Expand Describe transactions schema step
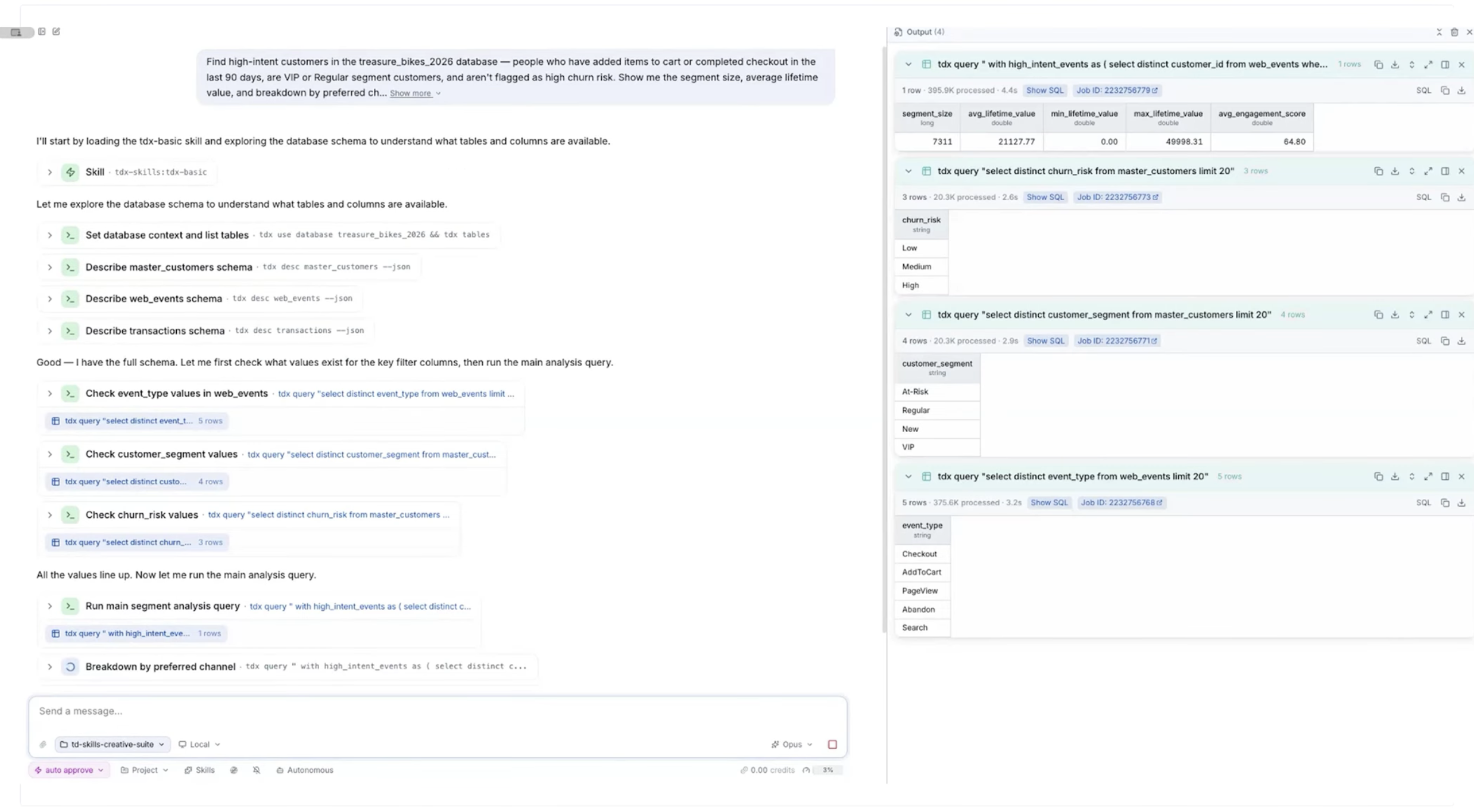1474x812 pixels. coord(50,330)
